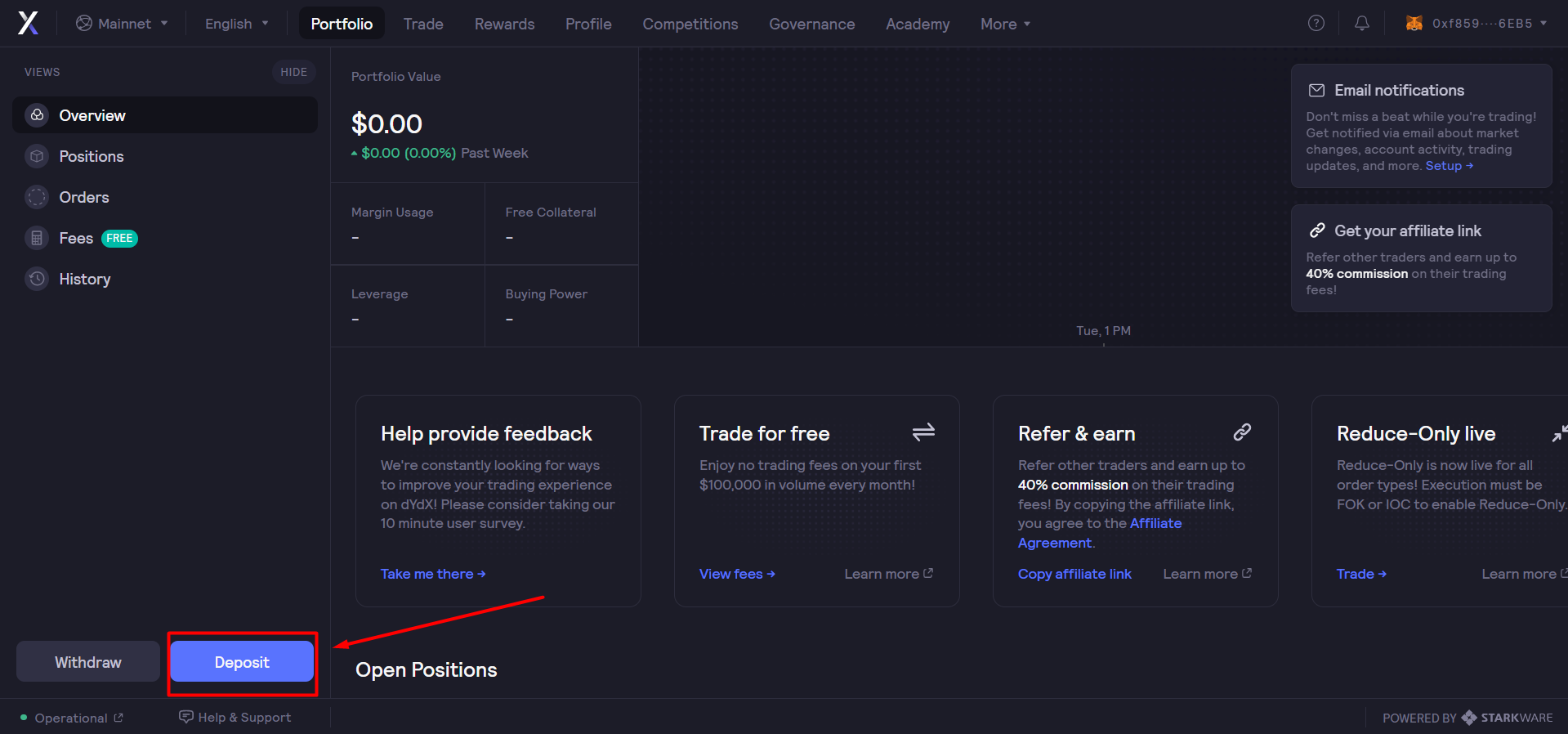
Task: Click the Free Collateral label
Action: [x=551, y=213]
